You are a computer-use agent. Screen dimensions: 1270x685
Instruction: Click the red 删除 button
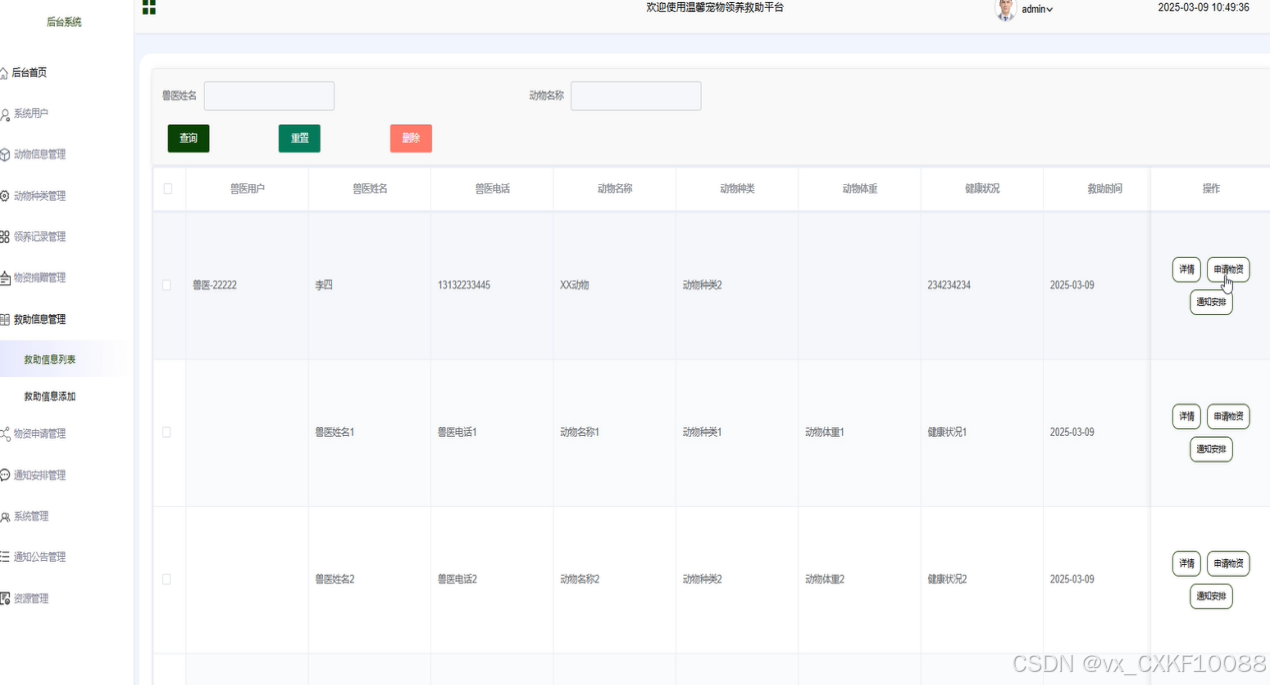(x=411, y=138)
